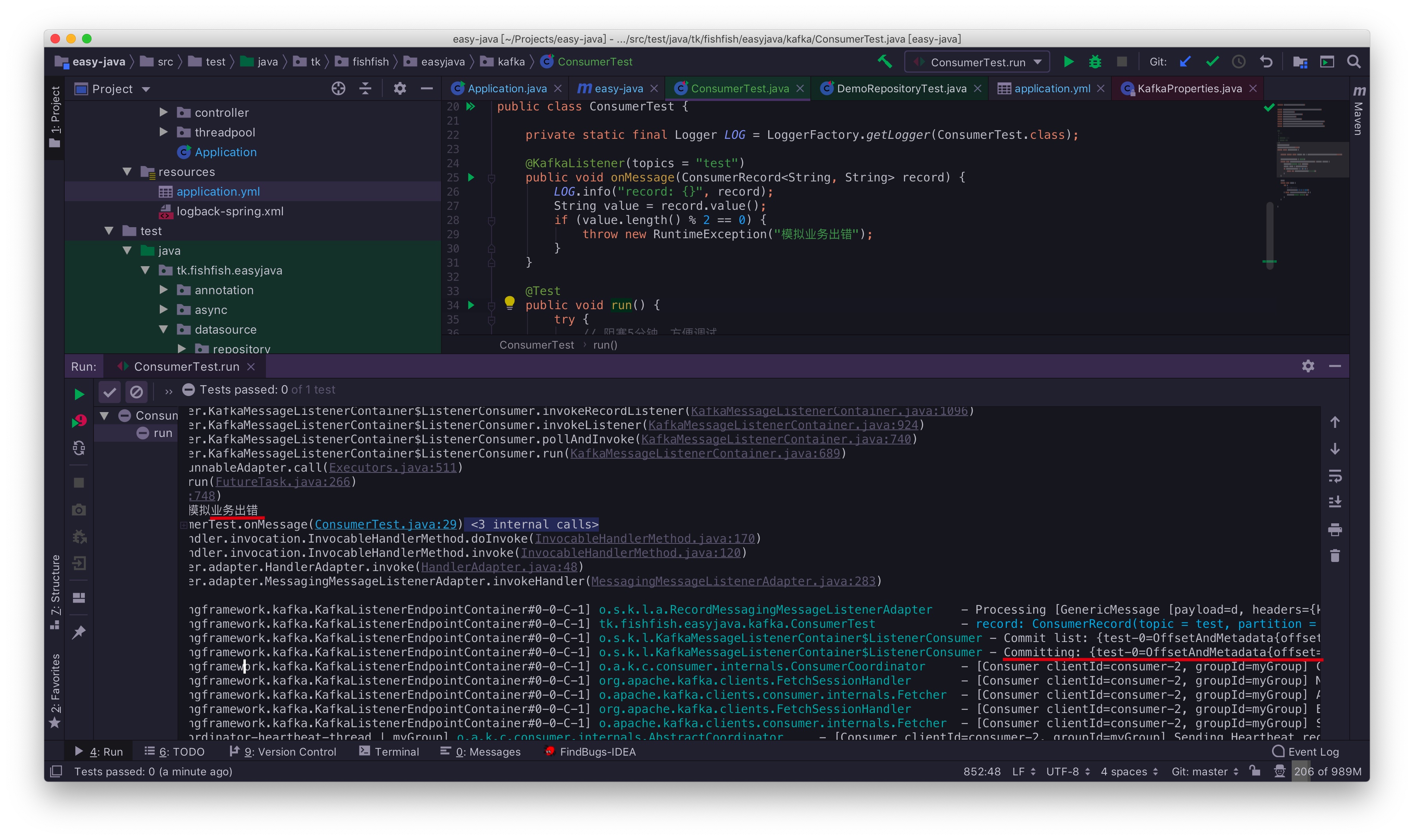Viewport: 1414px width, 840px height.
Task: Open the ConsumerTest.java:29 stack trace link
Action: (385, 525)
